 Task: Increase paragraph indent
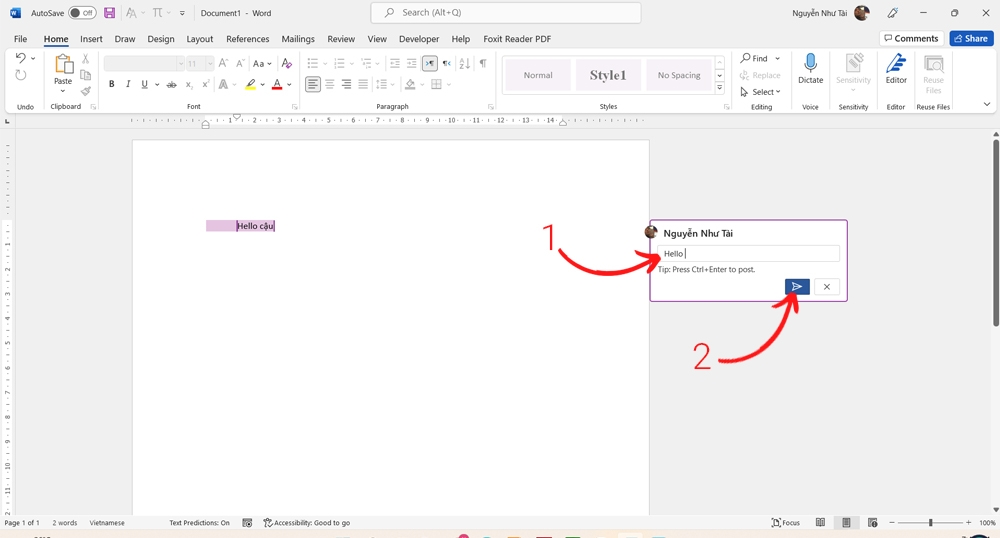coord(411,63)
